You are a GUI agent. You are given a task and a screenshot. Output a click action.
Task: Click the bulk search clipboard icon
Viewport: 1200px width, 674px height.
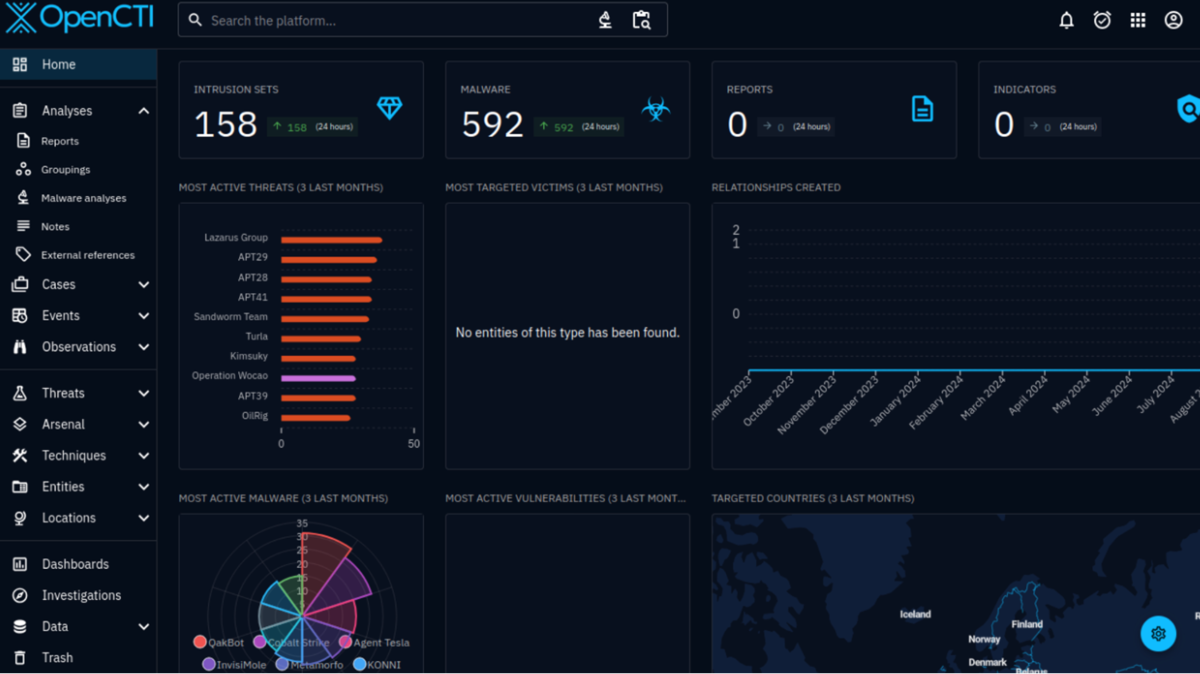coord(642,20)
